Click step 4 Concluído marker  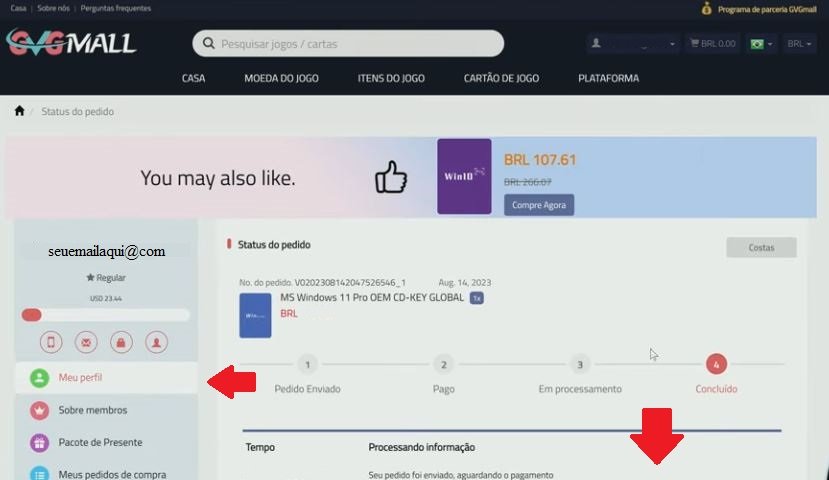click(x=716, y=364)
